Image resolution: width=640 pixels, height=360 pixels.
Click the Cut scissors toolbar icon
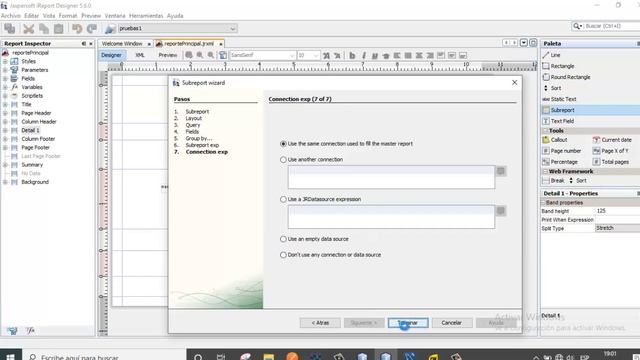point(29,29)
